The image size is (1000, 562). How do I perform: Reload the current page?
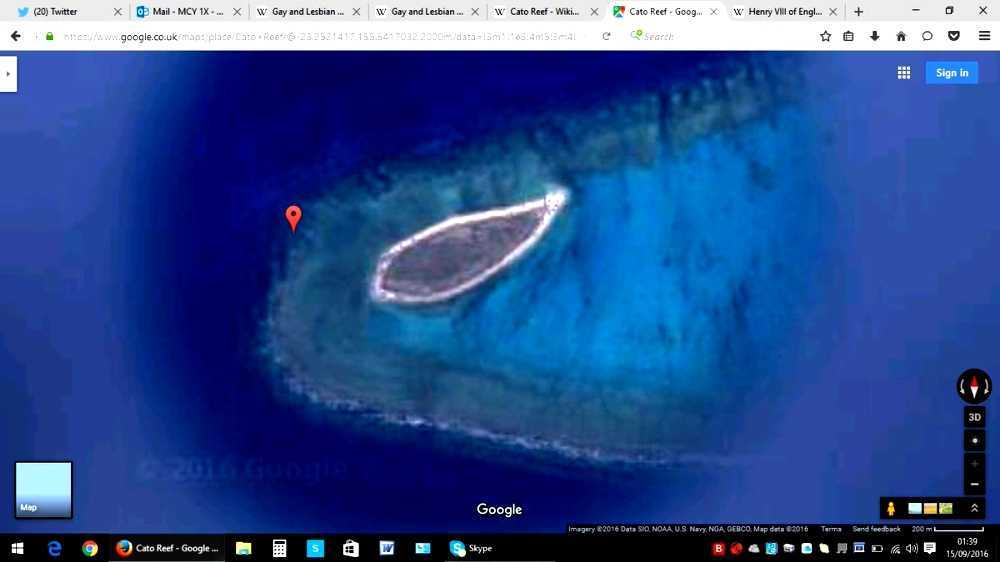(606, 36)
